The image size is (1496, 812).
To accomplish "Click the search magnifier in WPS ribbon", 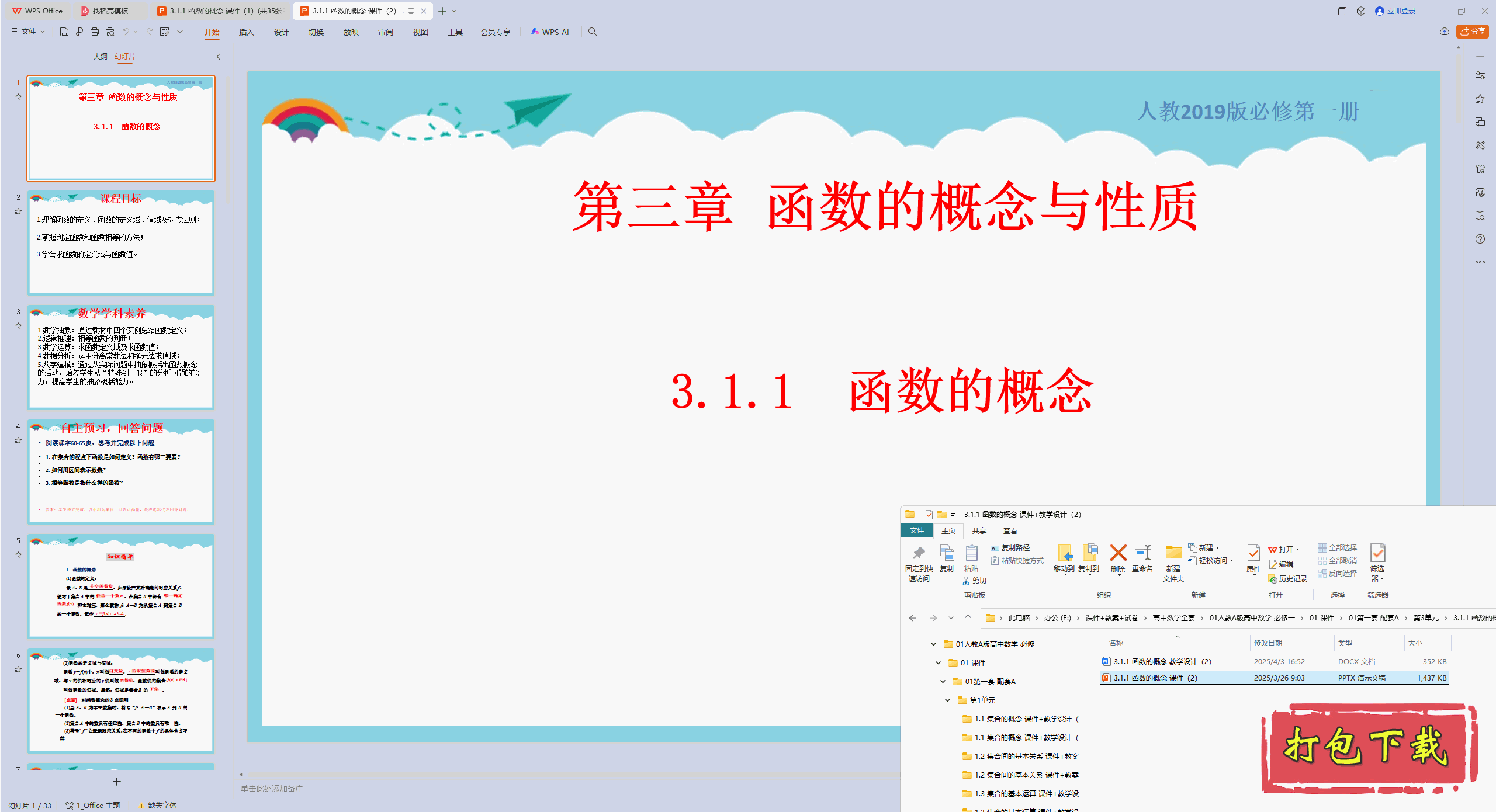I will [593, 32].
